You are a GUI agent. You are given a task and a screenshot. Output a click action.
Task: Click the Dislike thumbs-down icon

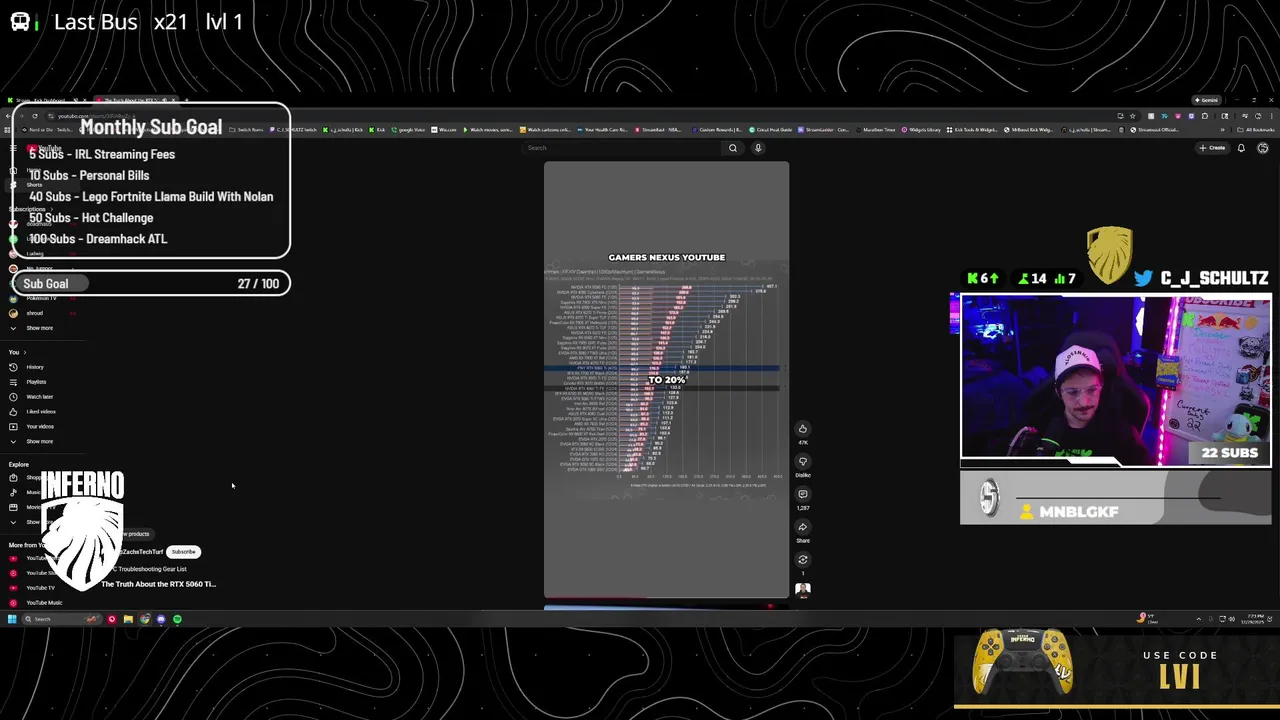pos(803,462)
